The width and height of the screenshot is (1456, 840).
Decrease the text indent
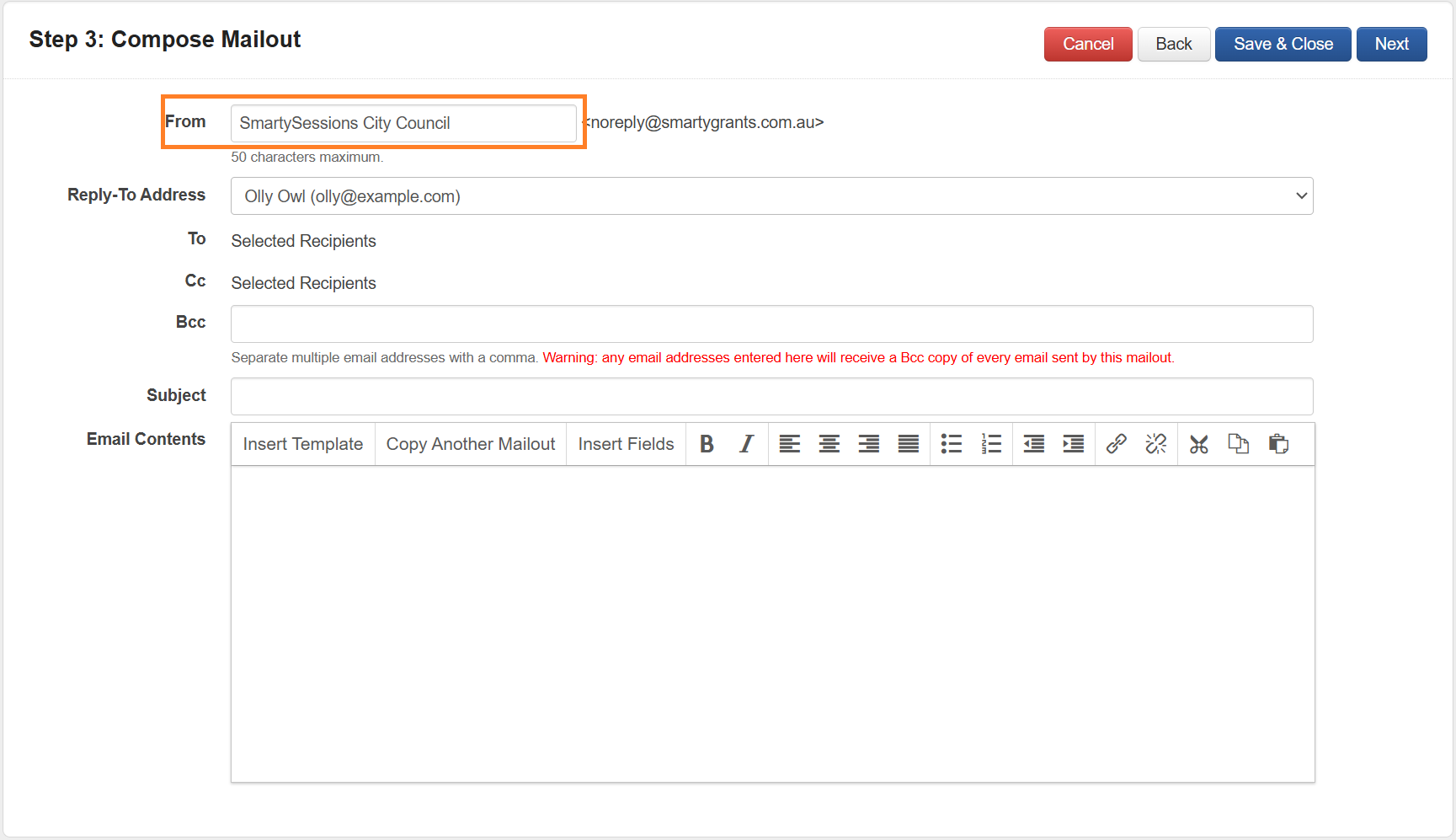(1033, 444)
